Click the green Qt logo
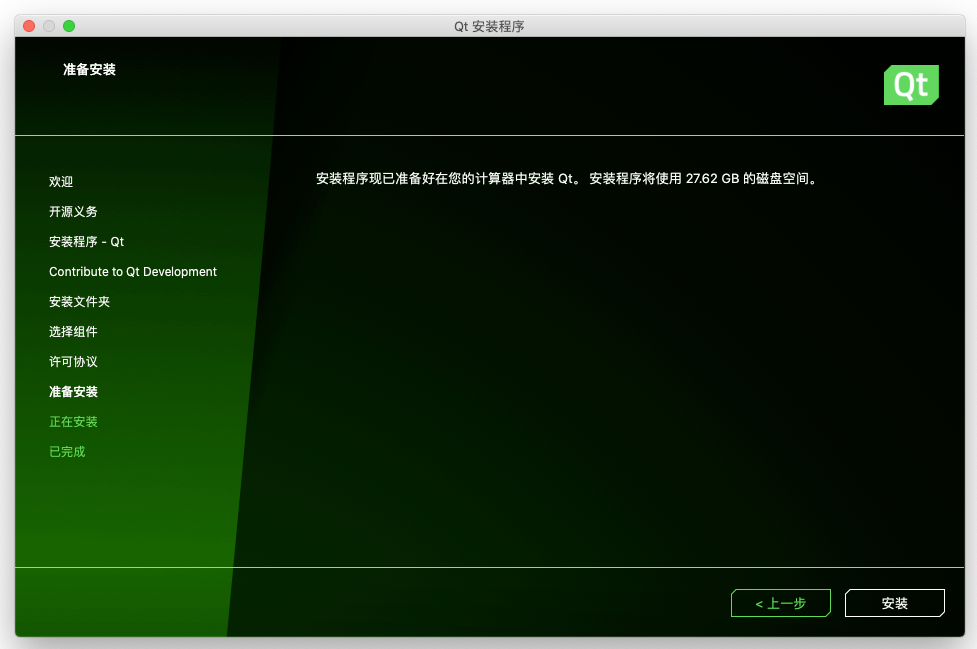 click(x=911, y=85)
